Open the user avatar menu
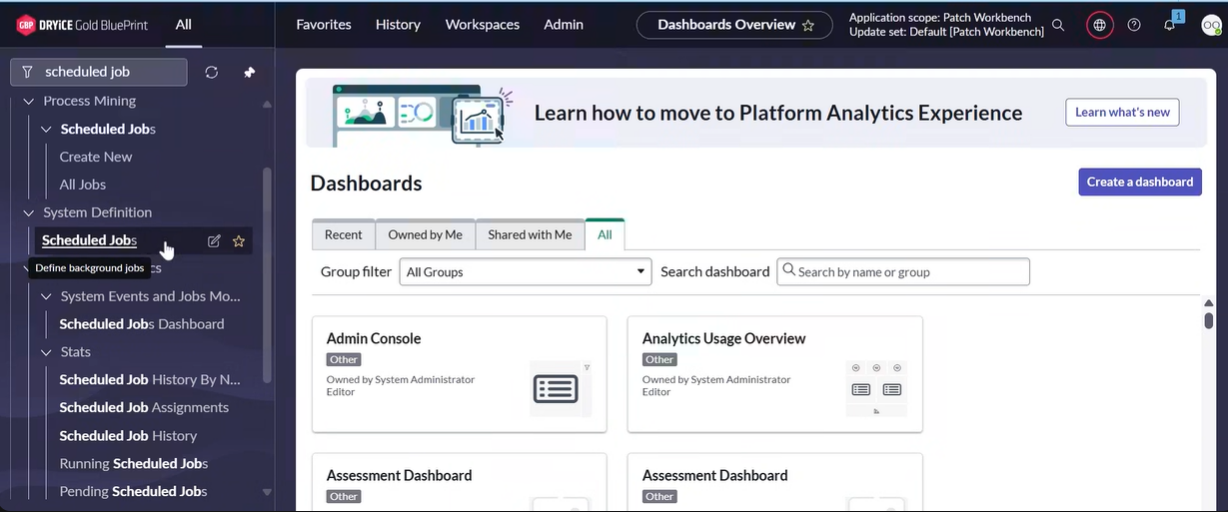Viewport: 1228px width, 512px height. pyautogui.click(x=1211, y=25)
